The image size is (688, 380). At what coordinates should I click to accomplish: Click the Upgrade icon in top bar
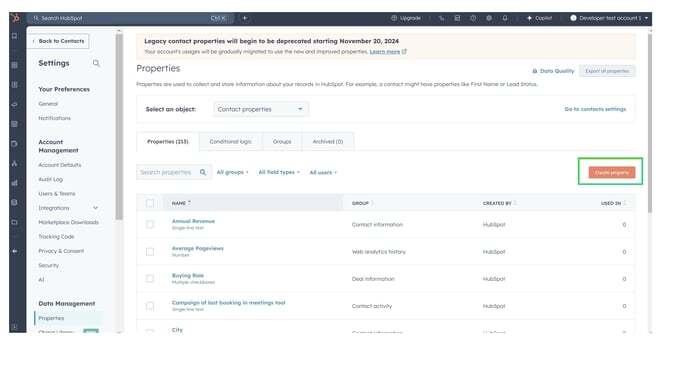pos(394,18)
